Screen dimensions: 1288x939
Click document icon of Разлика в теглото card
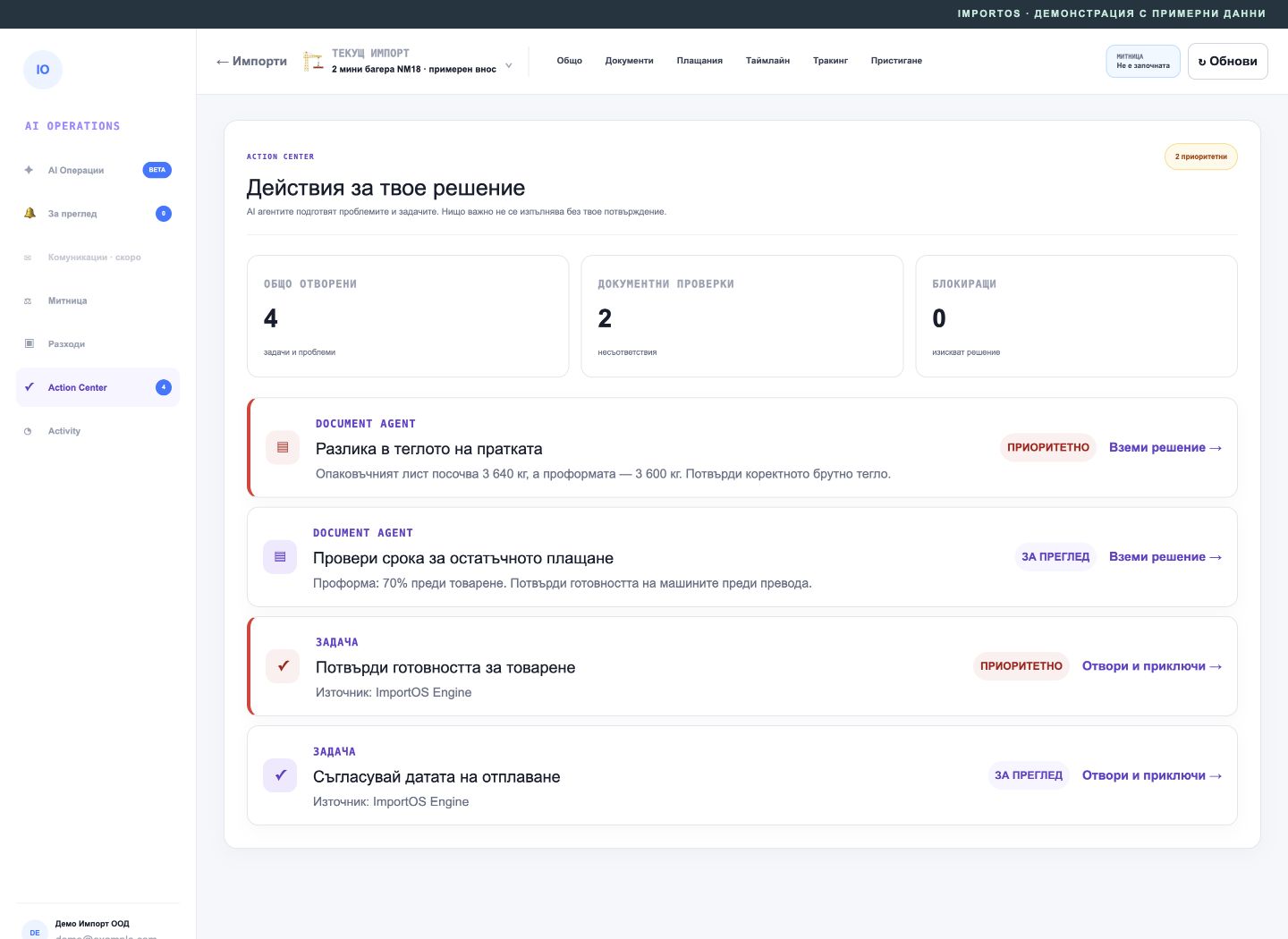pyautogui.click(x=283, y=447)
